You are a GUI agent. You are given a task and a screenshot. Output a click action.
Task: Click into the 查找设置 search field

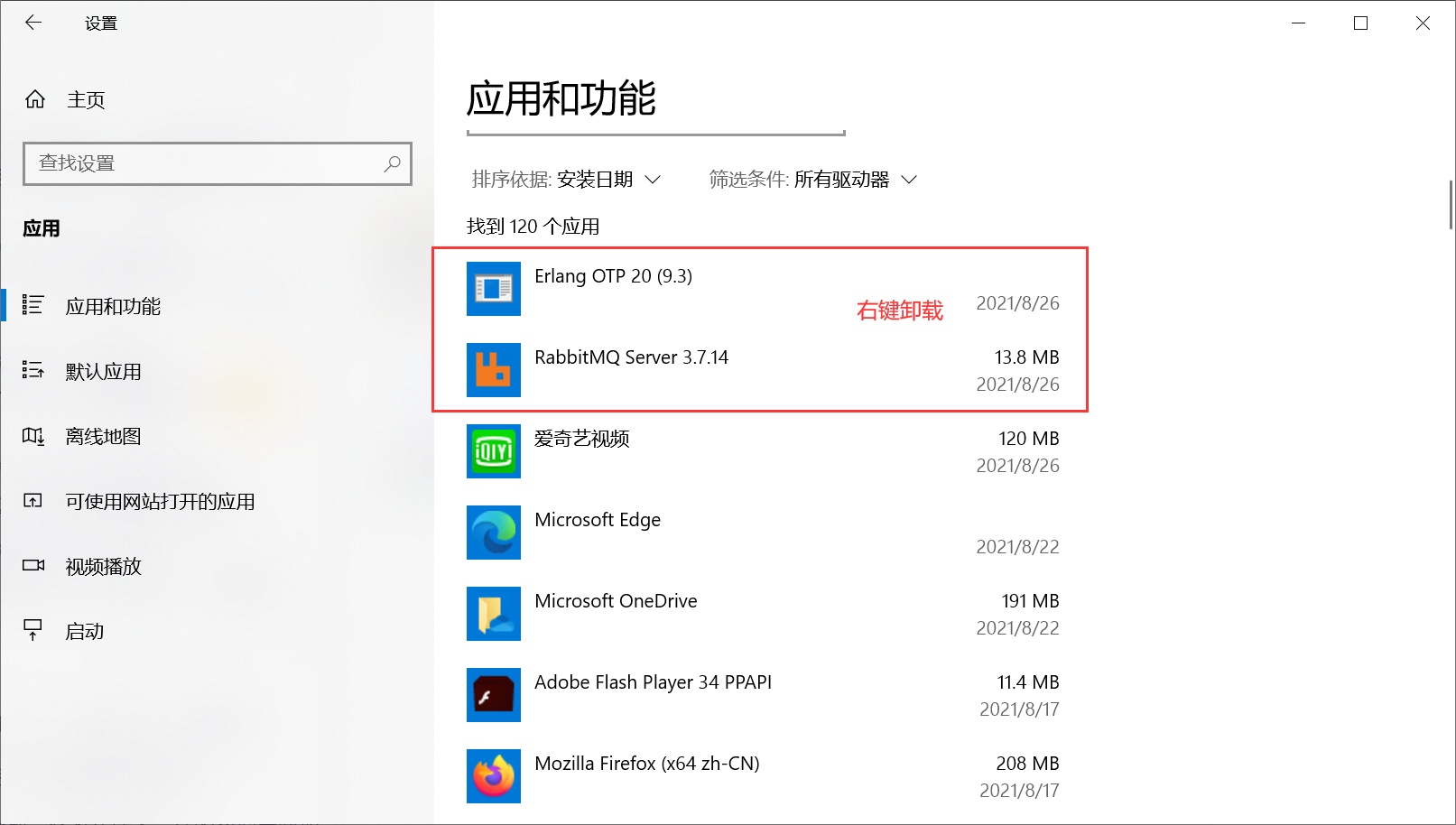218,163
